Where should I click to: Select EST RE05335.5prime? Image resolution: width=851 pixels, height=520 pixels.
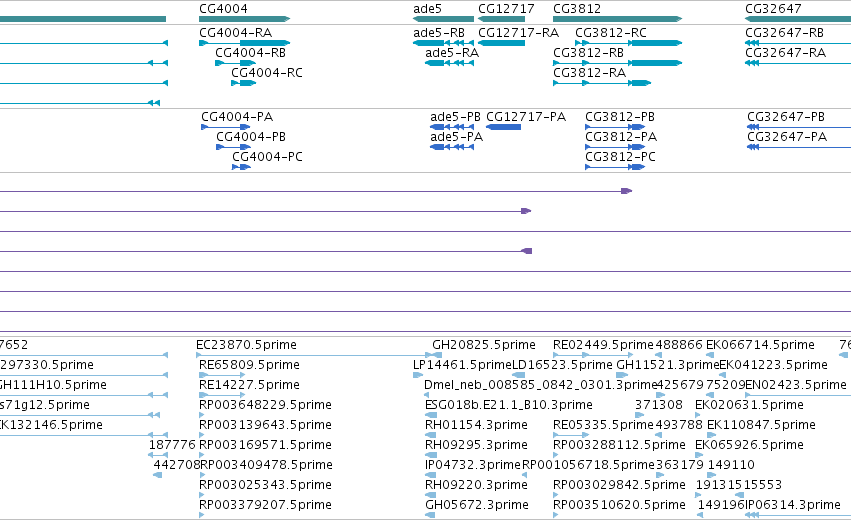[x=603, y=425]
